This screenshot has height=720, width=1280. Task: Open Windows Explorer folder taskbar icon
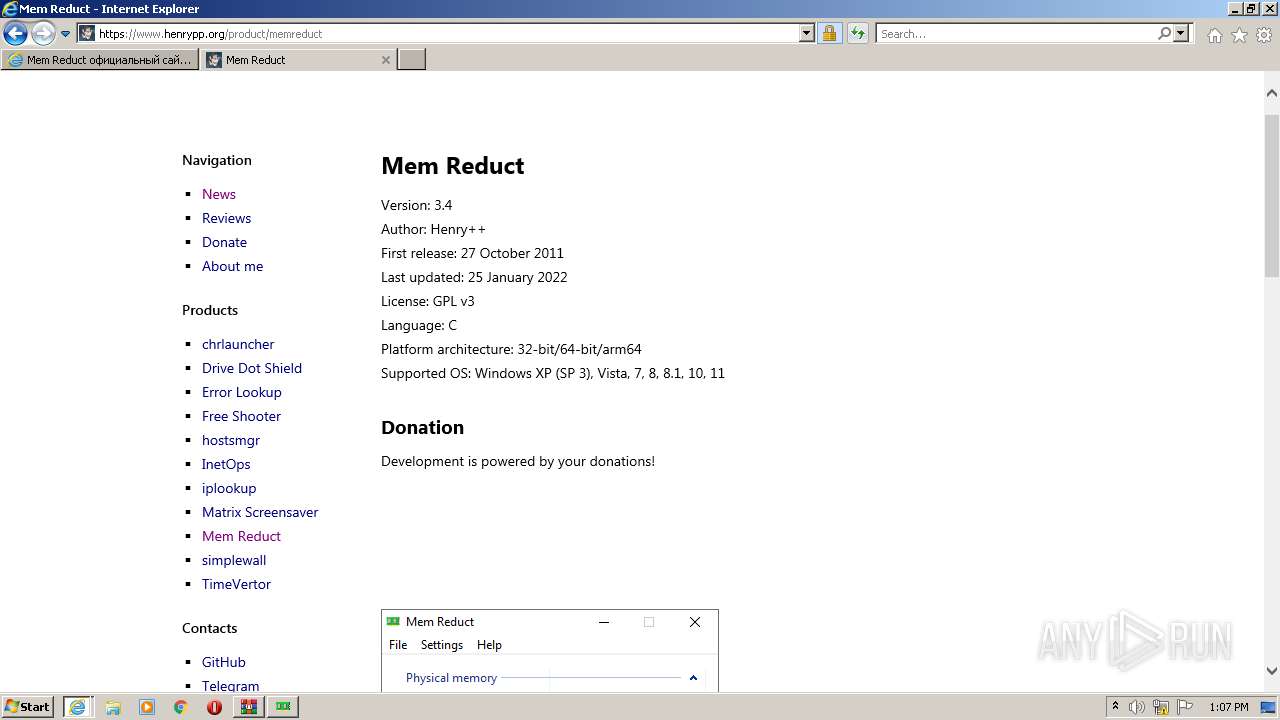pos(113,707)
